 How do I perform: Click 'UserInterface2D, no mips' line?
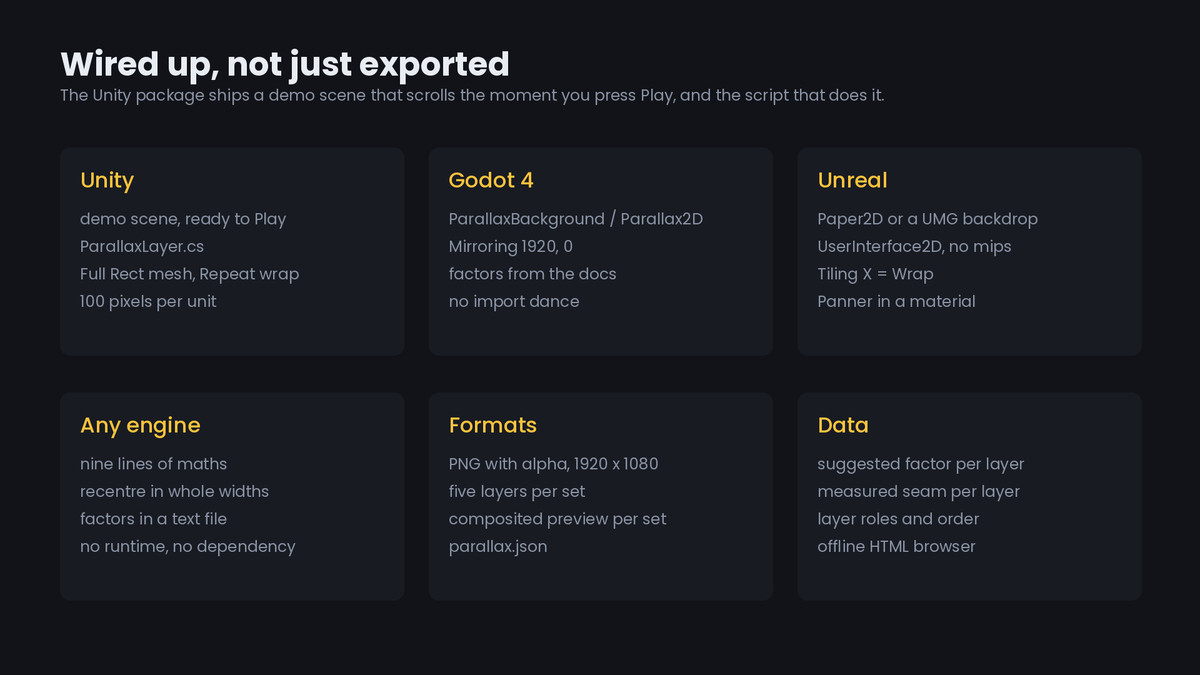click(914, 246)
